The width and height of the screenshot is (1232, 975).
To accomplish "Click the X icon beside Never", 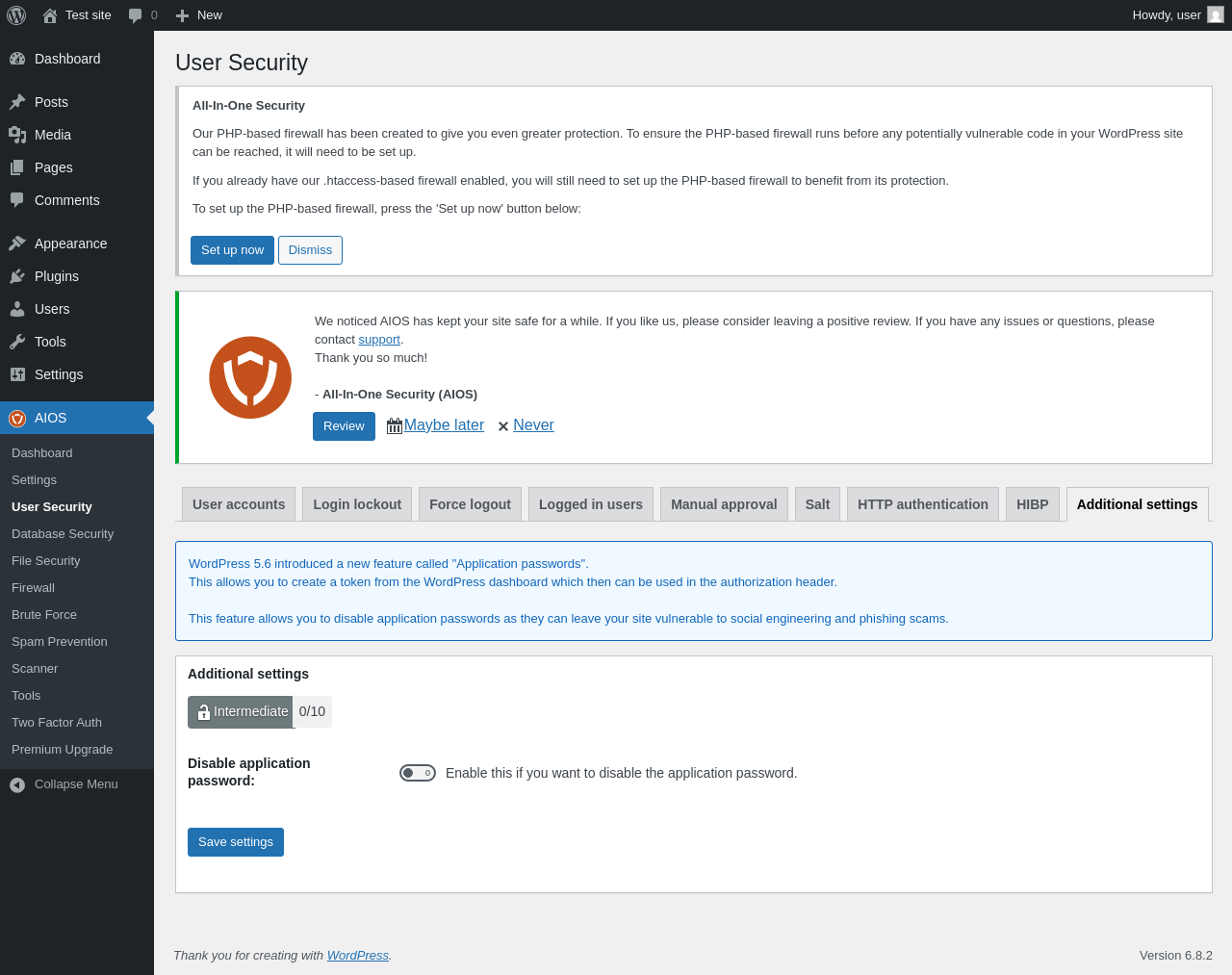I will (503, 426).
